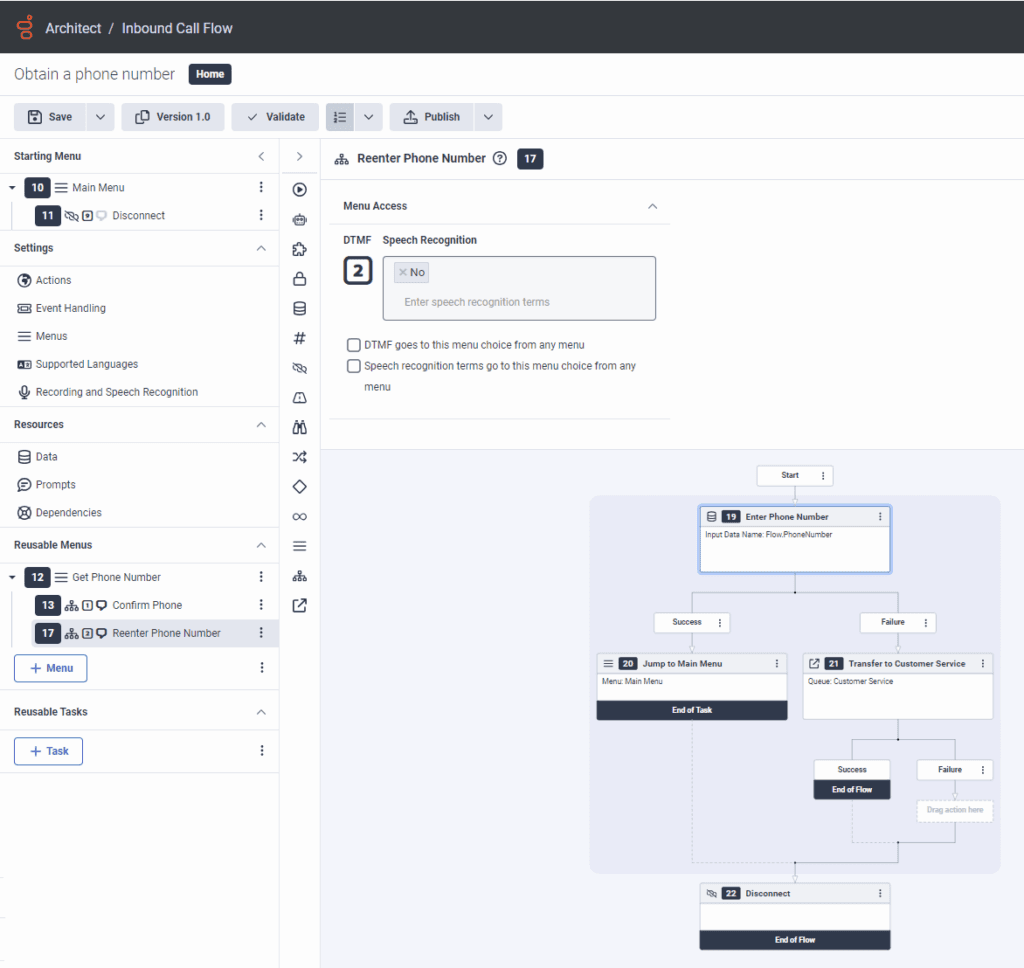The image size is (1024, 968).
Task: Click the help icon beside Reenter Phone Number
Action: click(500, 158)
